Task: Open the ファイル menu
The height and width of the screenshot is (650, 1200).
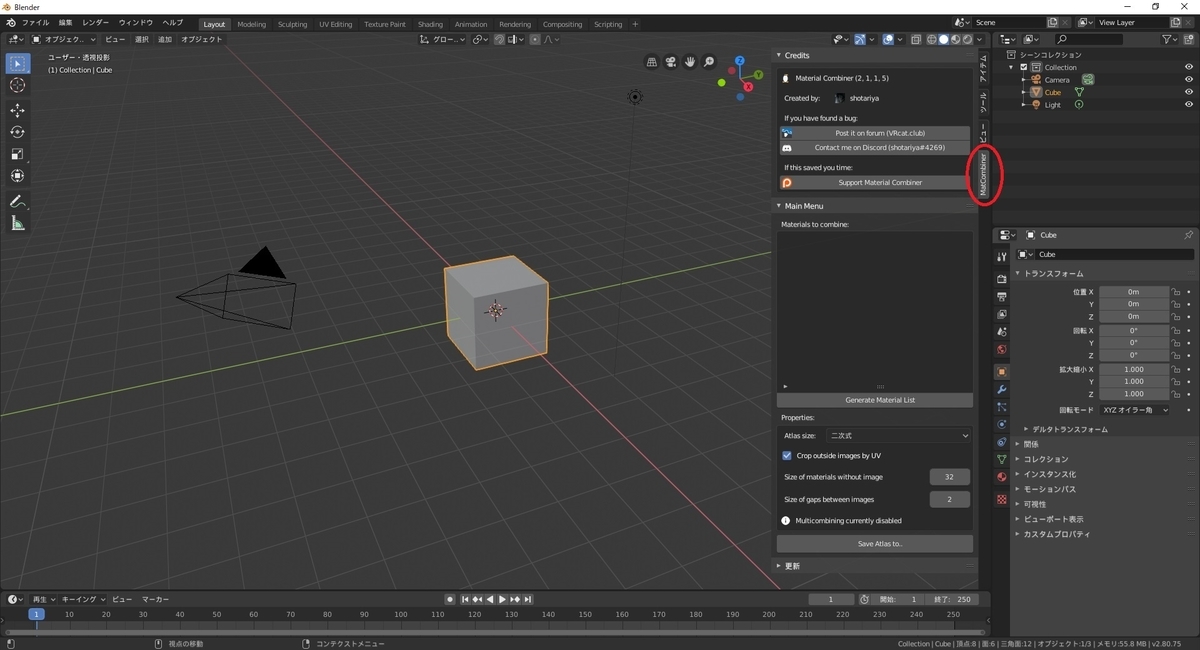Action: pyautogui.click(x=35, y=22)
